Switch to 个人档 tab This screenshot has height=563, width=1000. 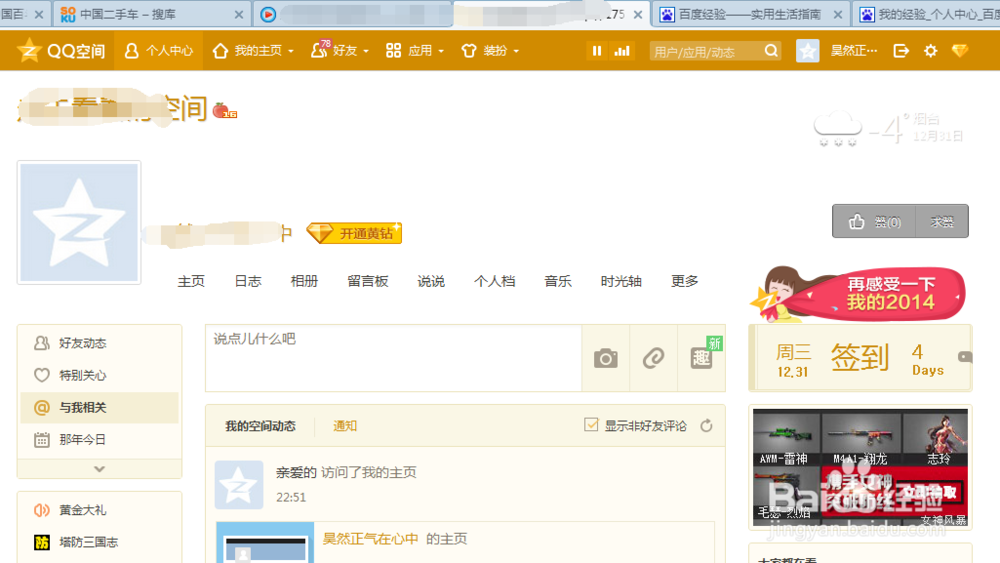click(x=494, y=281)
